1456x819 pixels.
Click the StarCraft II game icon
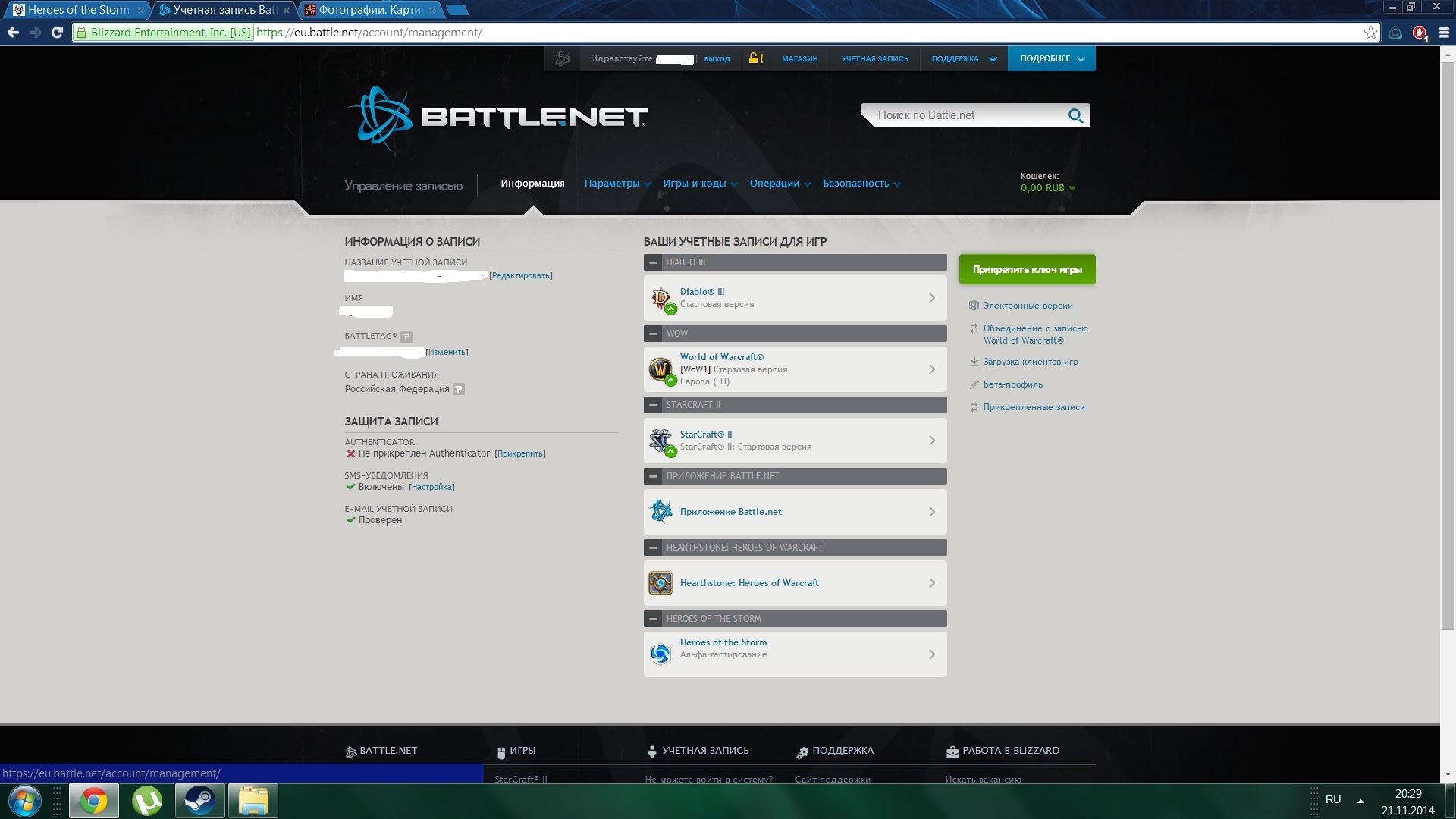pyautogui.click(x=661, y=441)
